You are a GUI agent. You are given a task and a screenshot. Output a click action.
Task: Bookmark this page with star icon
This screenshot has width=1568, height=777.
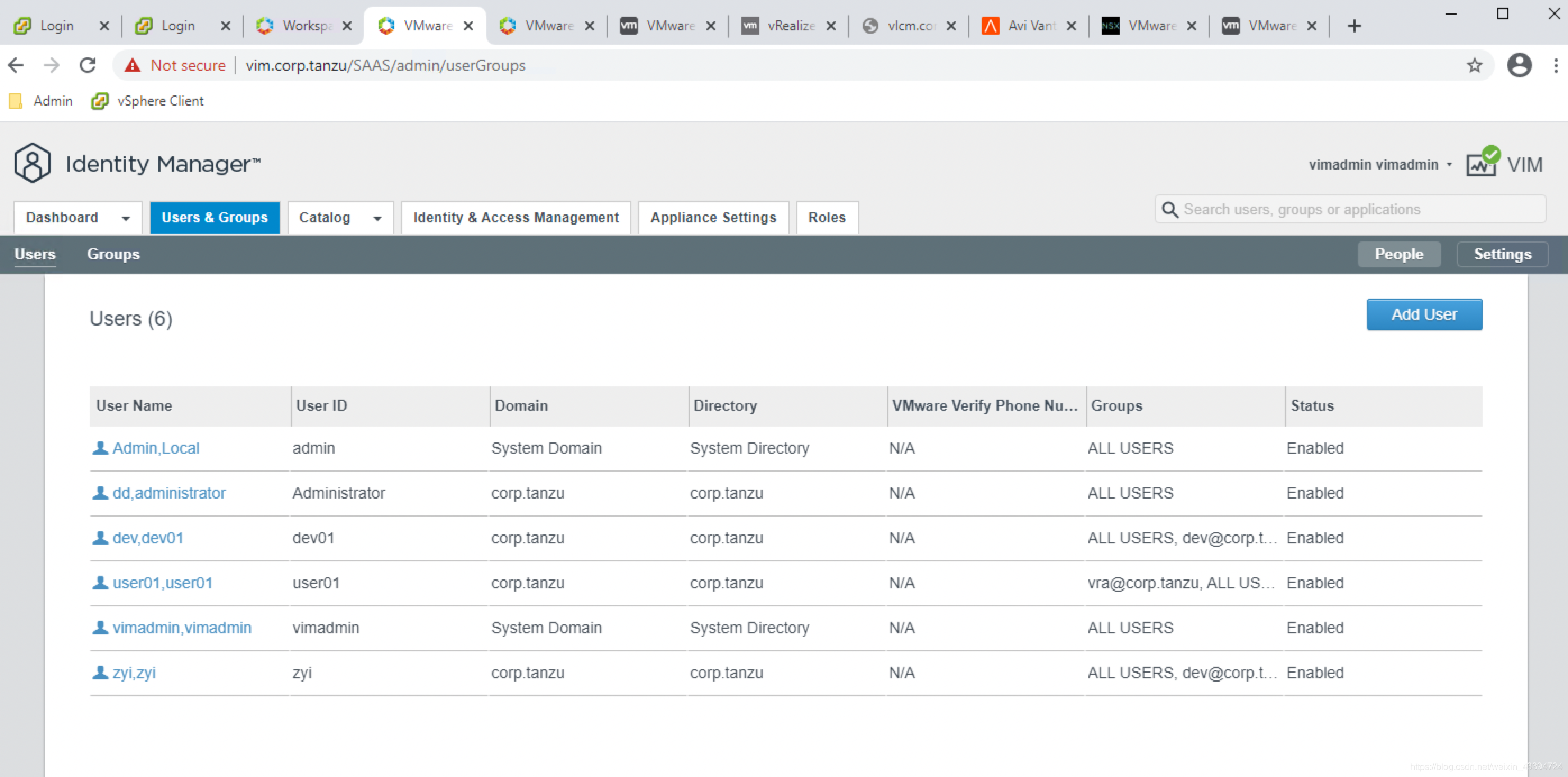point(1474,65)
